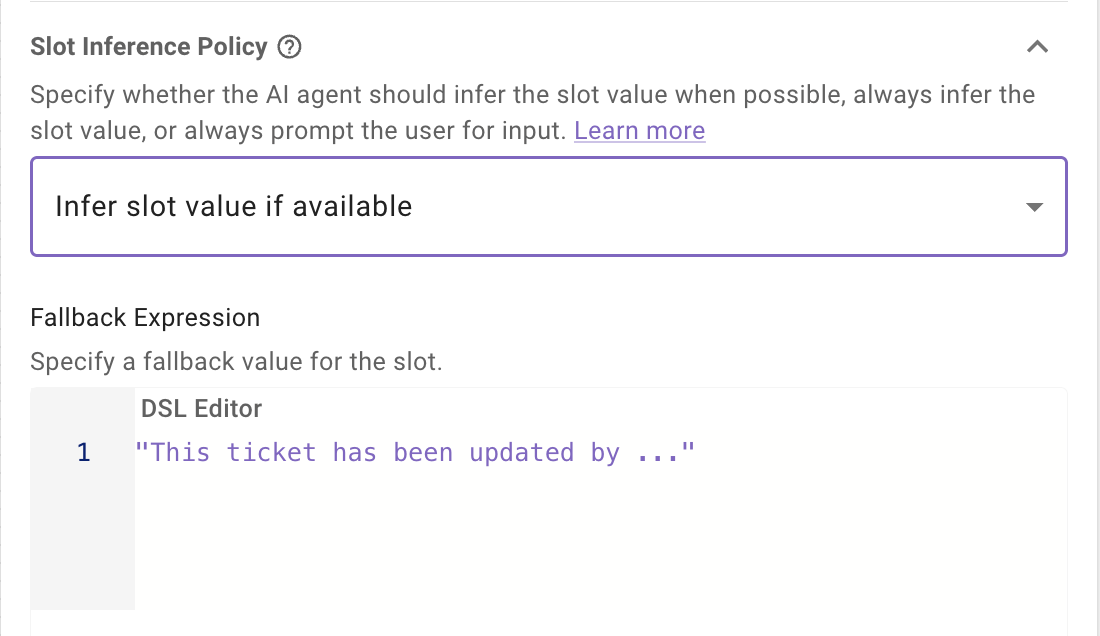1100x636 pixels.
Task: Click the word 'updated' in the fallback expression
Action: pyautogui.click(x=521, y=453)
